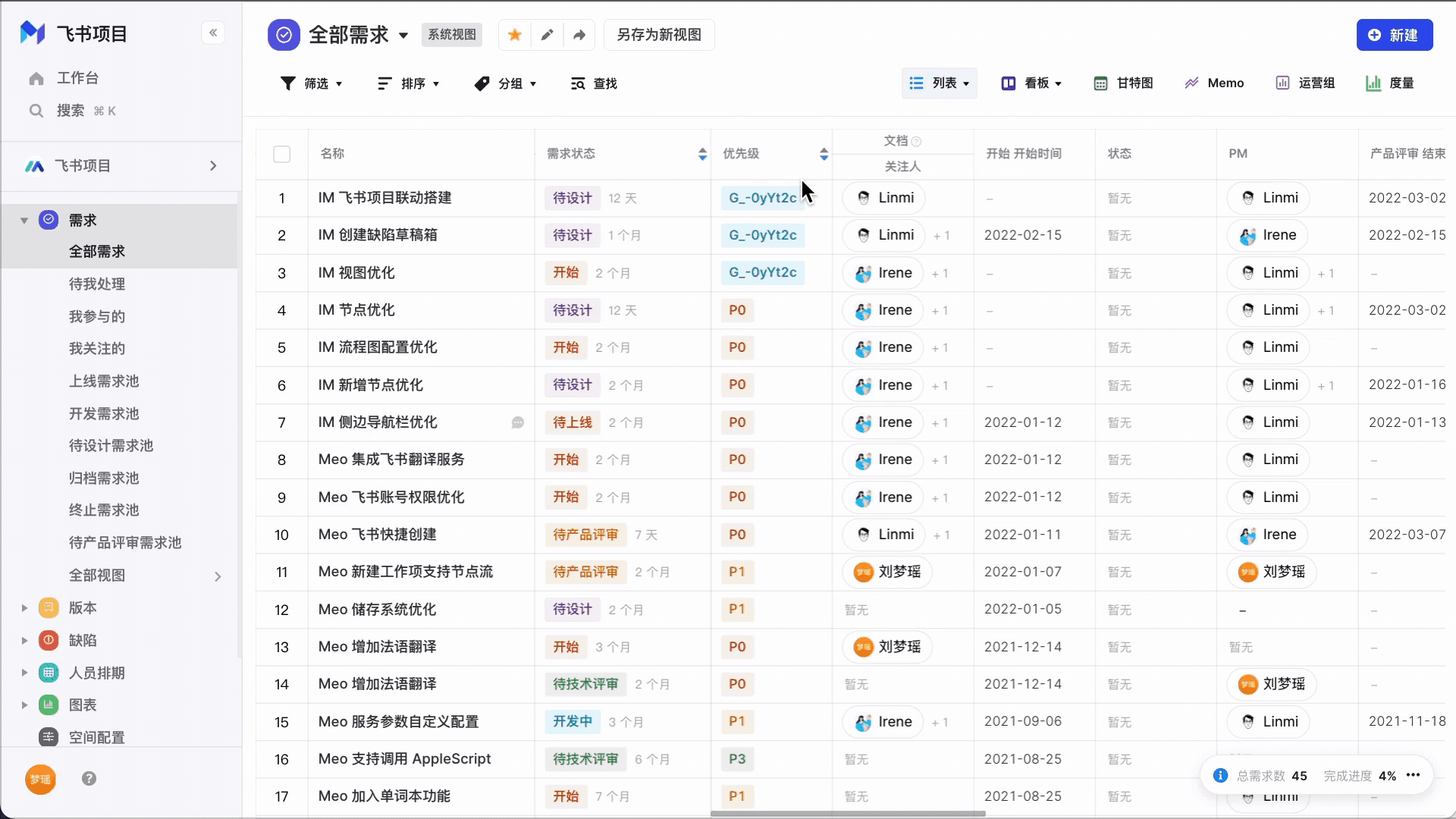The height and width of the screenshot is (819, 1456).
Task: Open 上线需求池 view in sidebar
Action: tap(104, 381)
